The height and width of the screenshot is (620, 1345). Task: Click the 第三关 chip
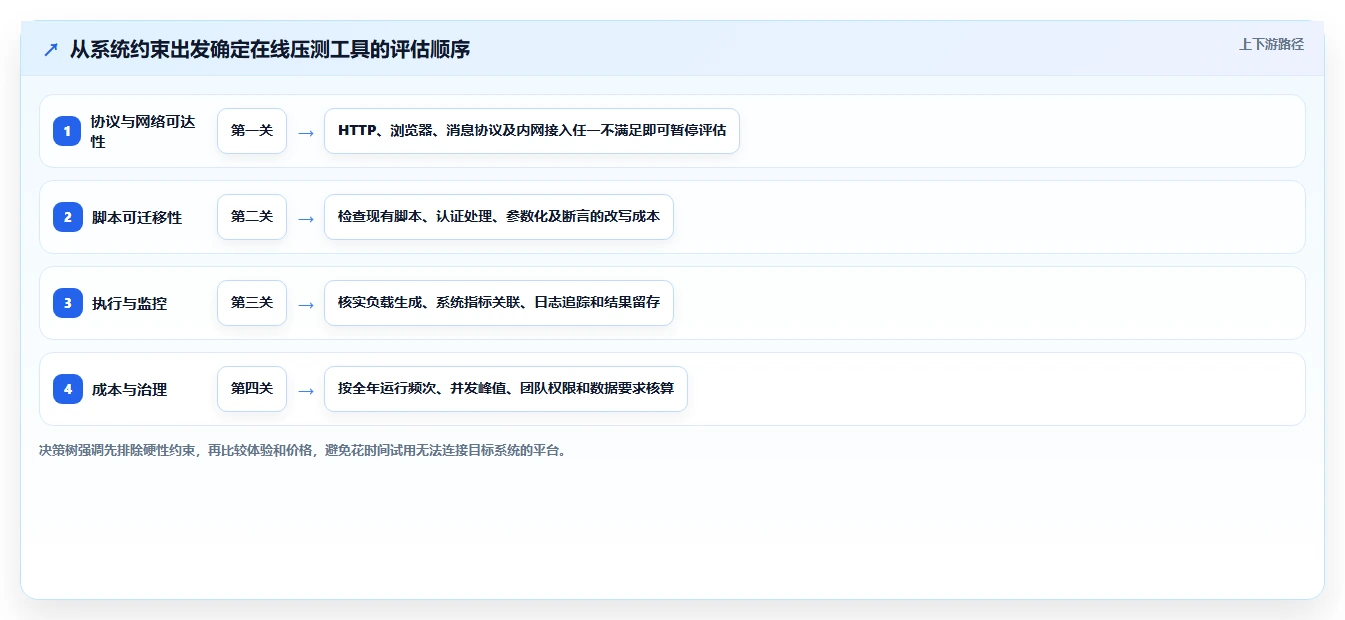(252, 303)
